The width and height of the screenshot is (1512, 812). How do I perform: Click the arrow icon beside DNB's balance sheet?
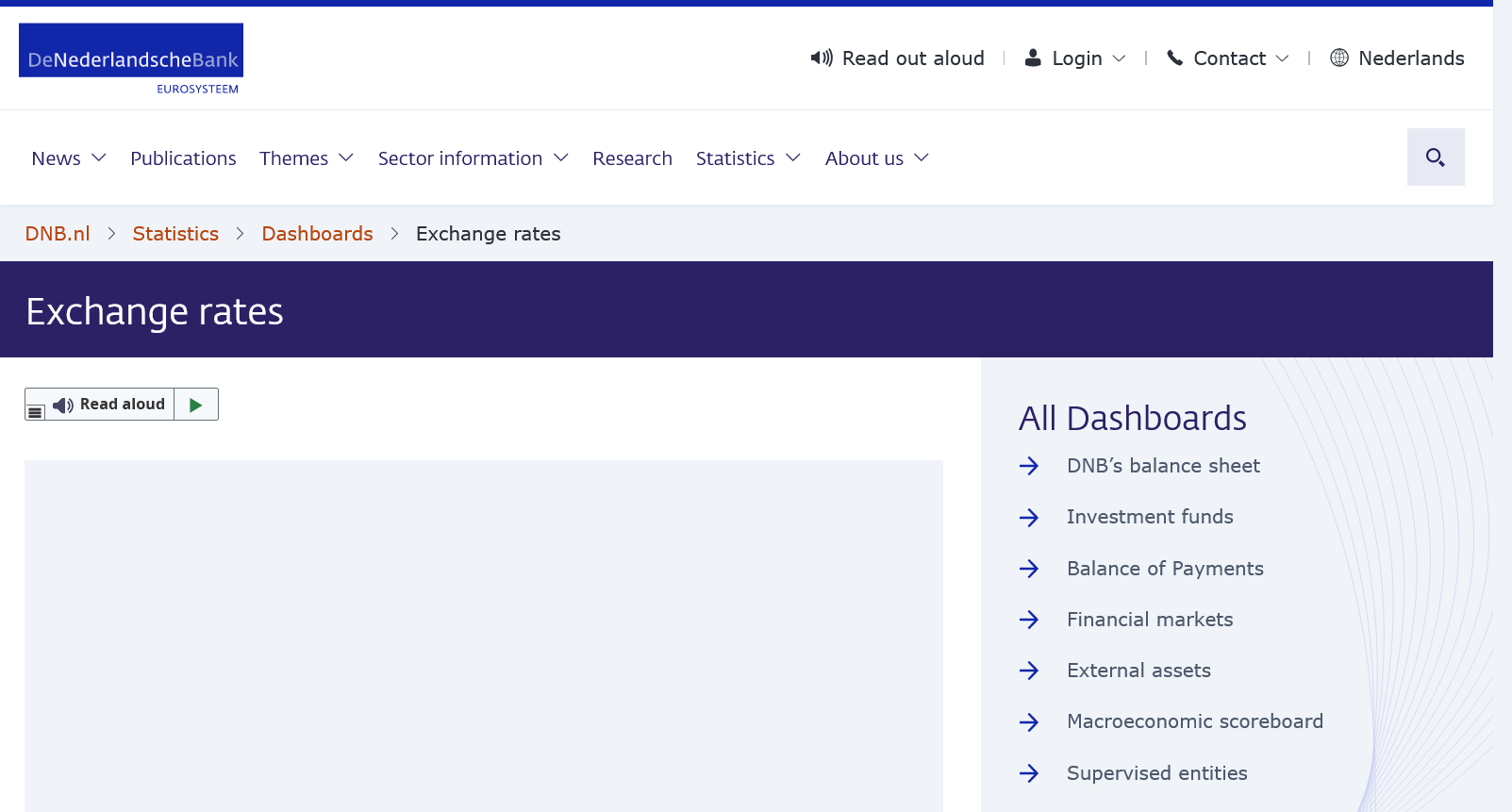(1029, 466)
